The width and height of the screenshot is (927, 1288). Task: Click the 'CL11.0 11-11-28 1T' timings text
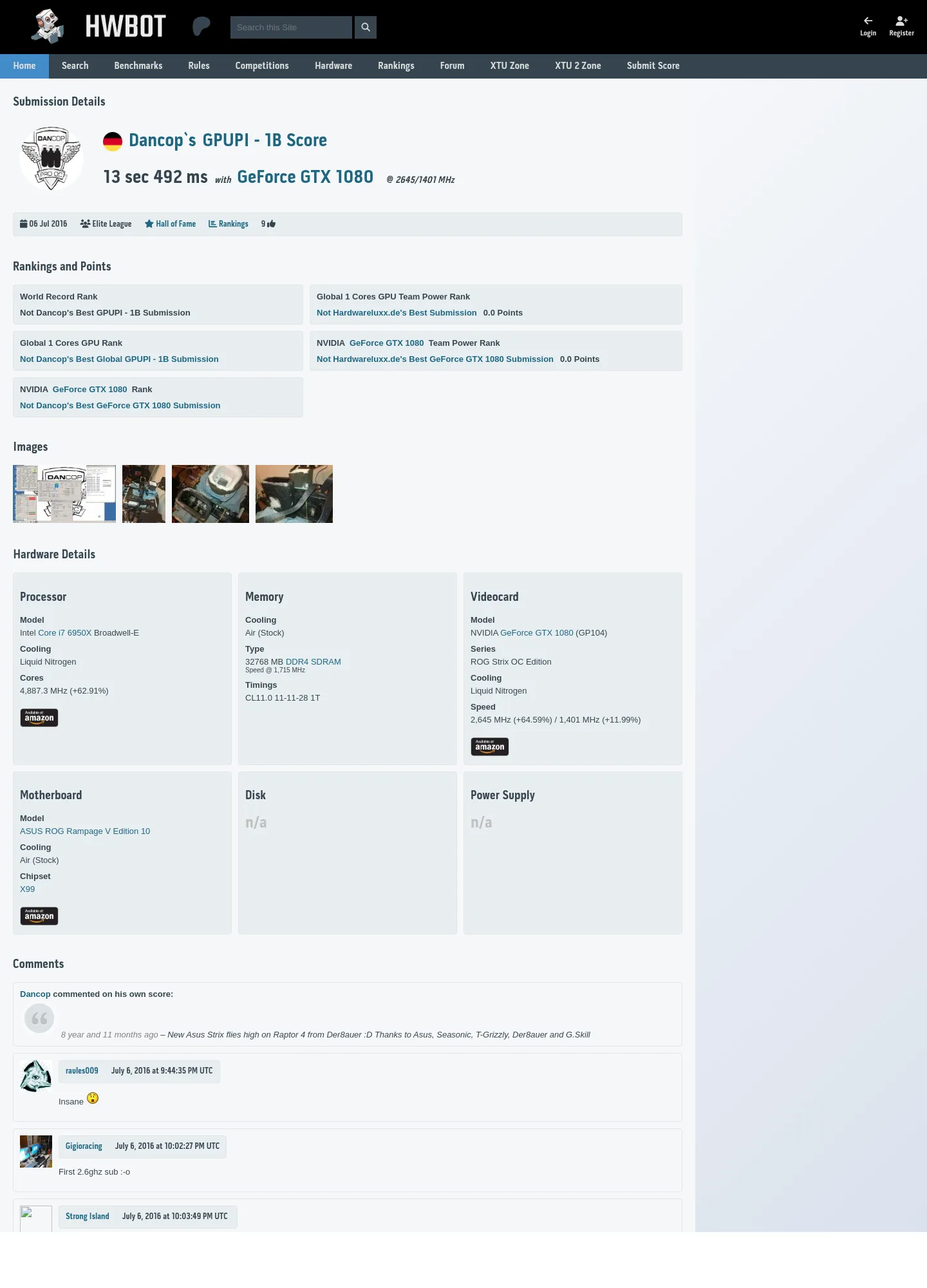tap(283, 698)
